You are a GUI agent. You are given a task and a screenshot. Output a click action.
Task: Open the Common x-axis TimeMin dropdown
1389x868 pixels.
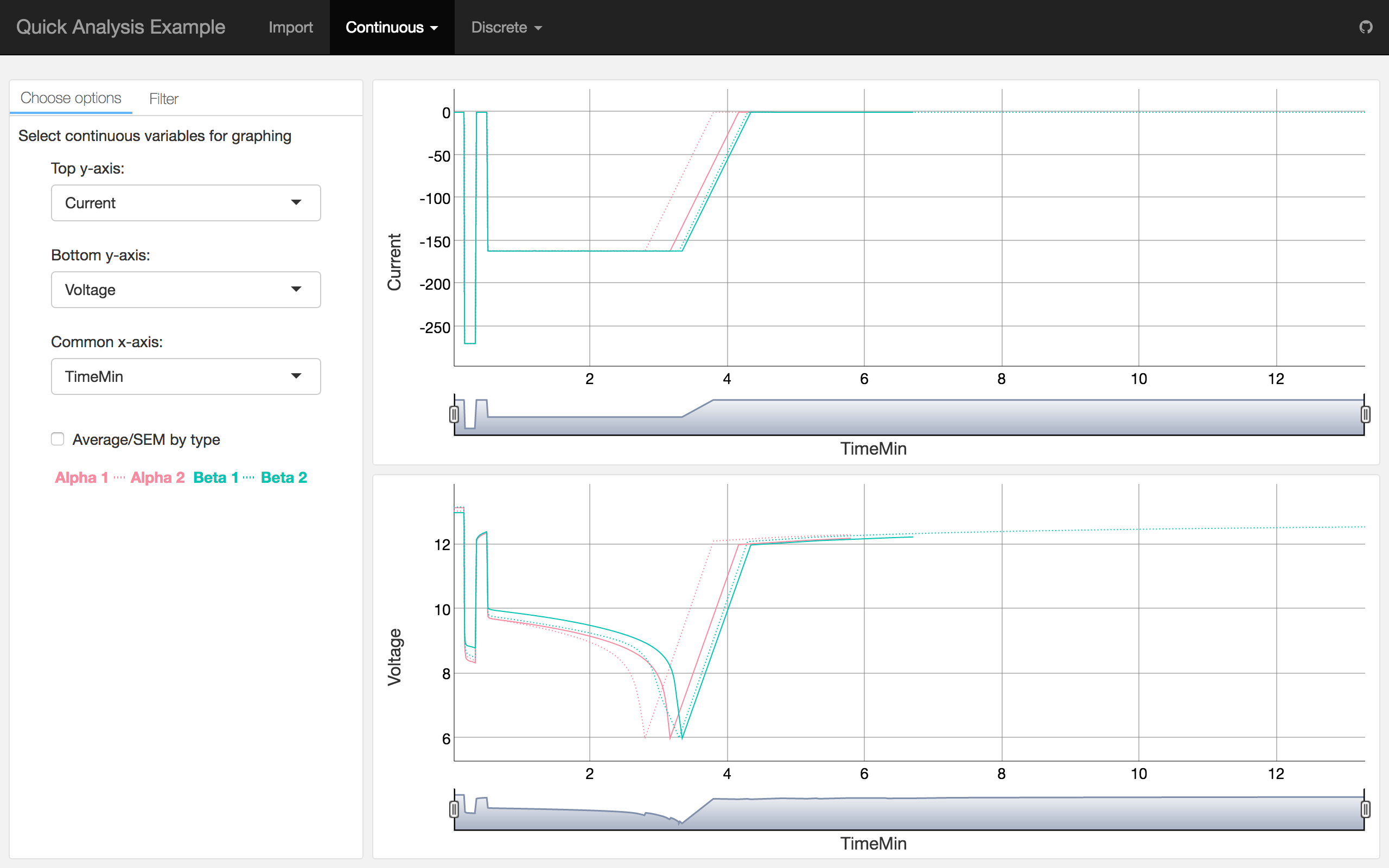[186, 376]
